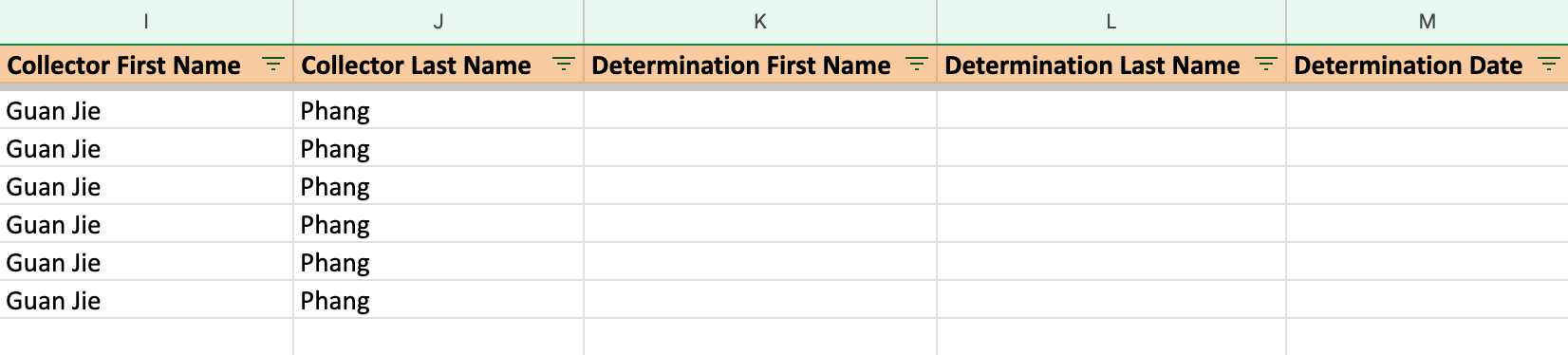The image size is (1568, 355).
Task: Select third Guan Jie cell in column I
Action: point(146,186)
